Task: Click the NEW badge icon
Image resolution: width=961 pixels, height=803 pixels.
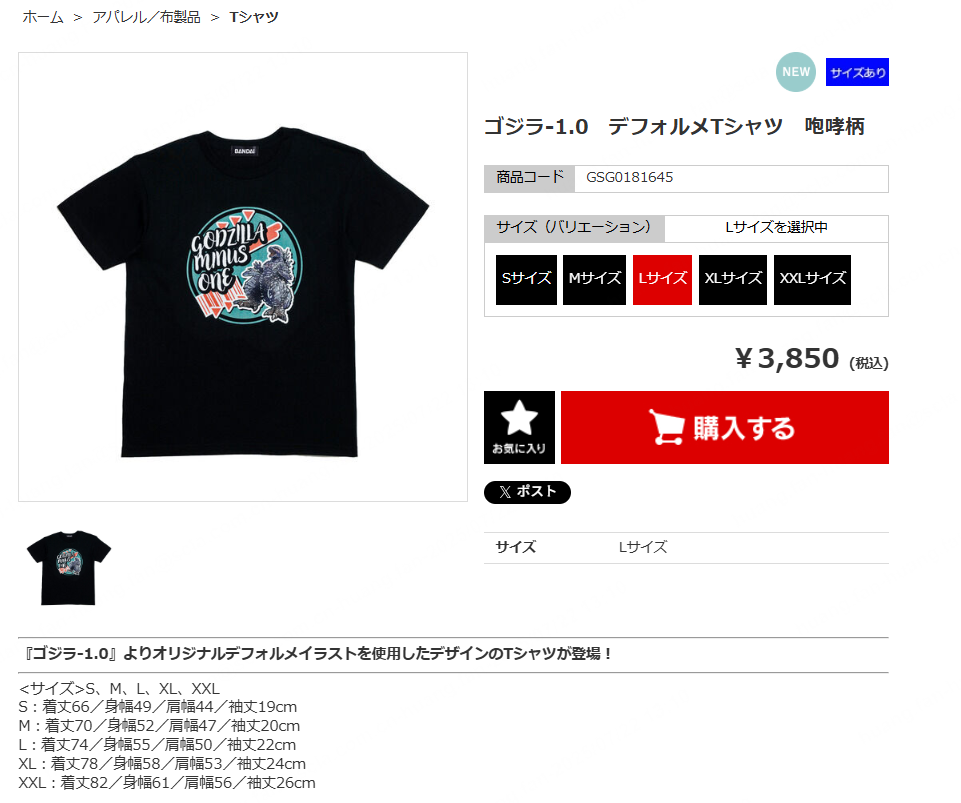Action: [x=796, y=72]
